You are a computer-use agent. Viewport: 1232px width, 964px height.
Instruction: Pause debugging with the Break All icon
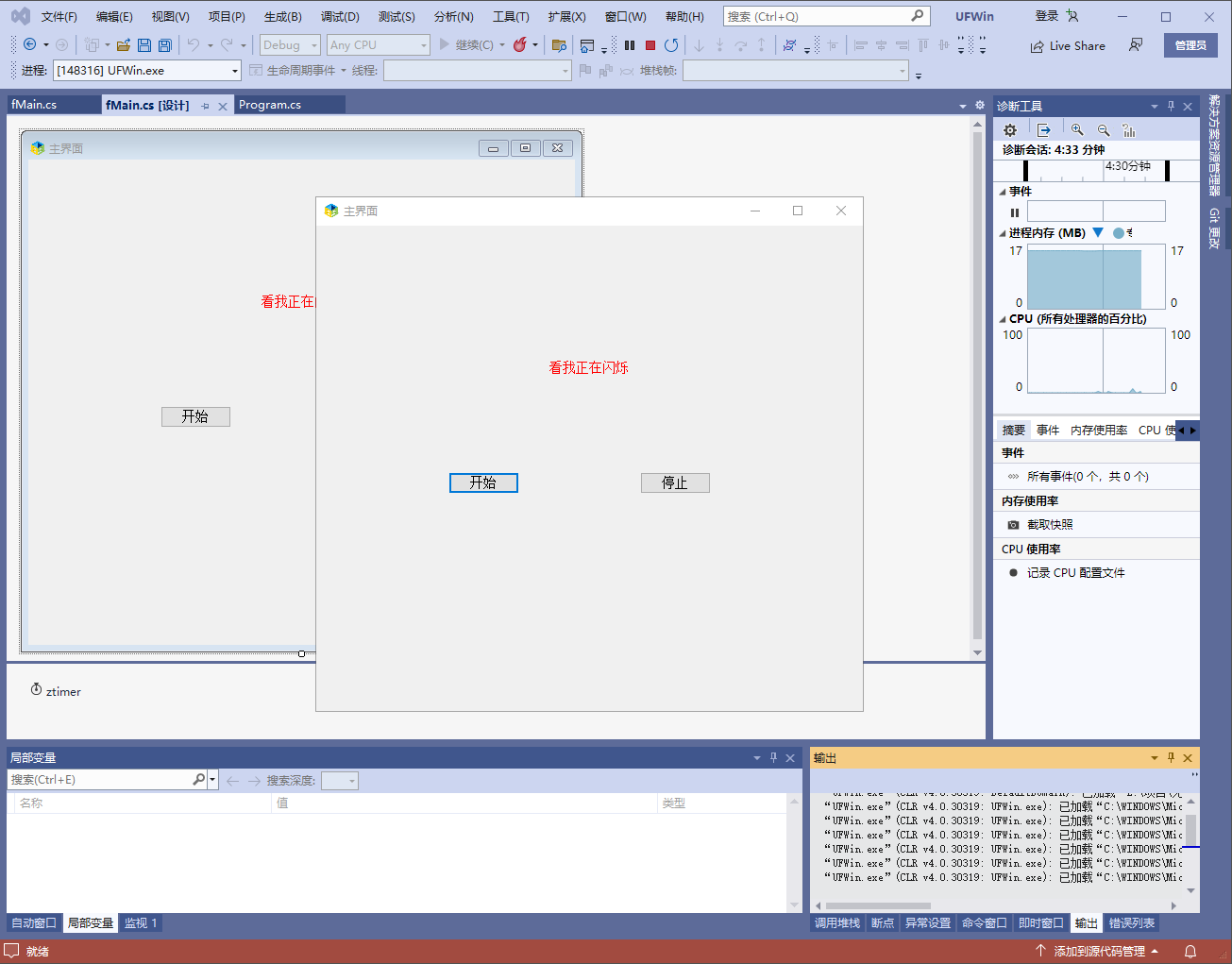pyautogui.click(x=630, y=45)
